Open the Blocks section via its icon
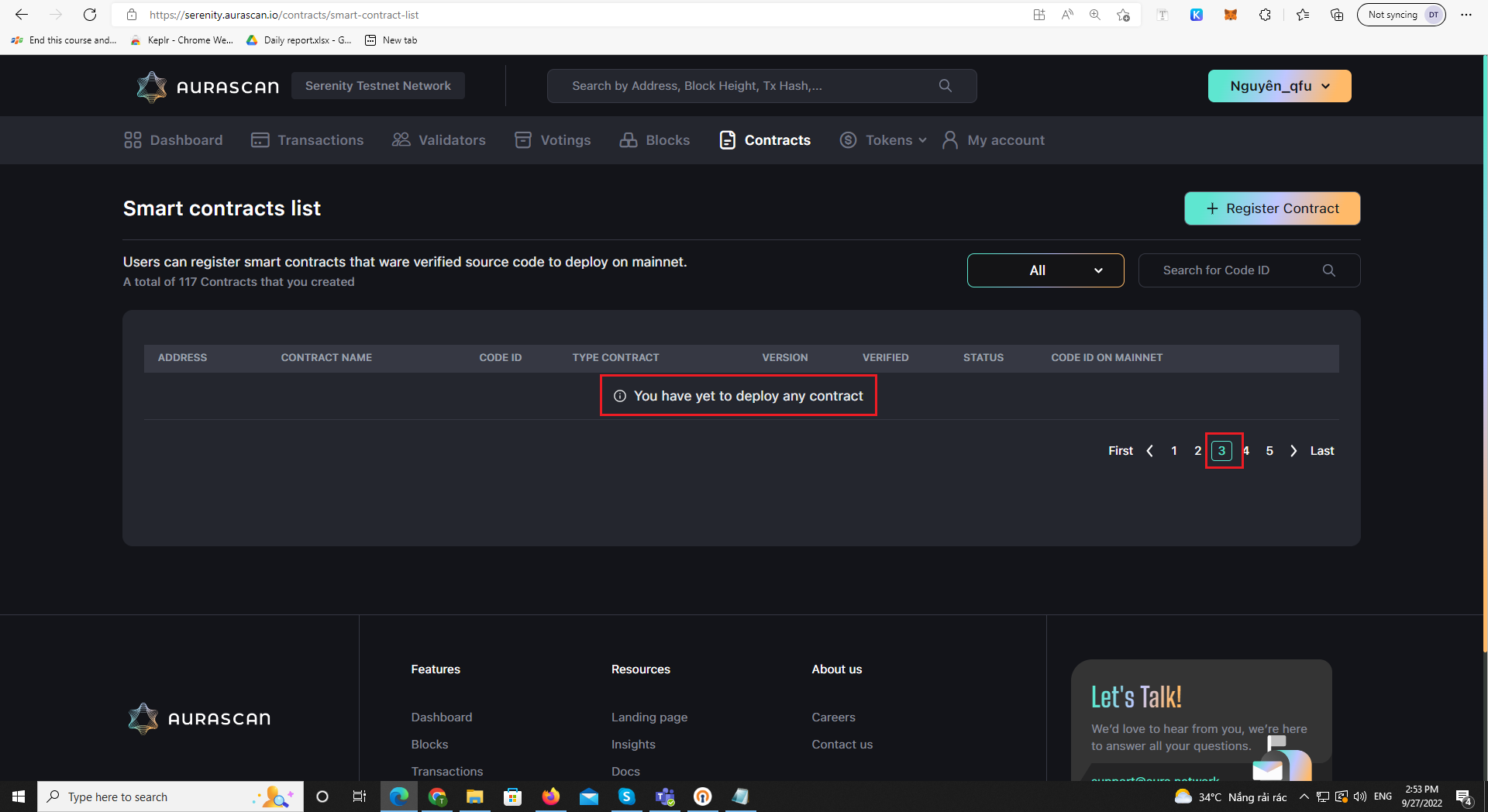This screenshot has width=1488, height=812. (628, 139)
